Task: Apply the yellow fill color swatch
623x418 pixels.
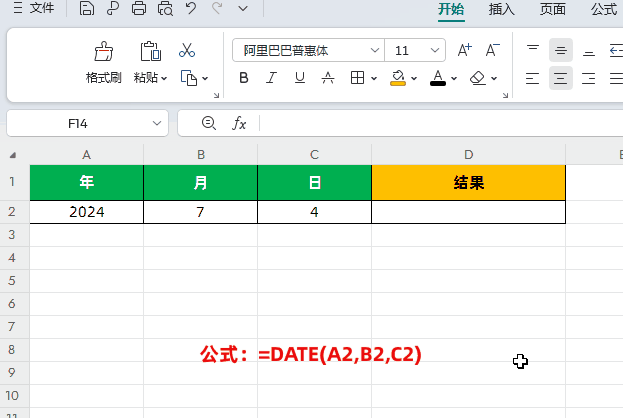Action: point(397,78)
